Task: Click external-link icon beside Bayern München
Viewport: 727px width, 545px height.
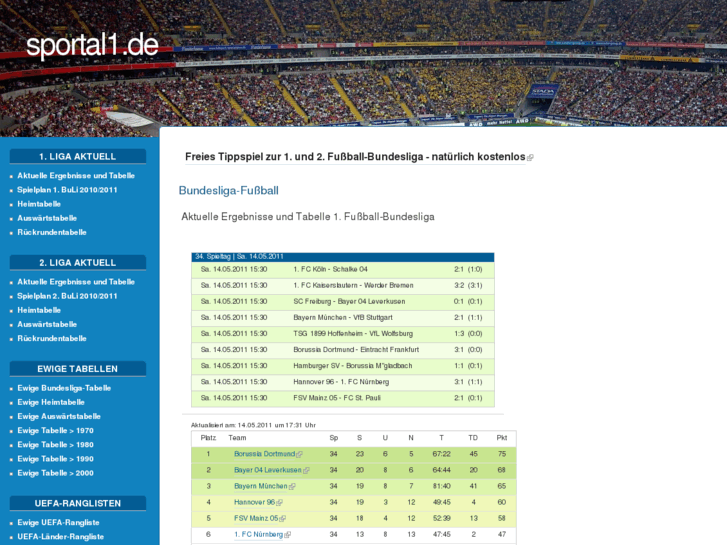Action: pyautogui.click(x=292, y=487)
